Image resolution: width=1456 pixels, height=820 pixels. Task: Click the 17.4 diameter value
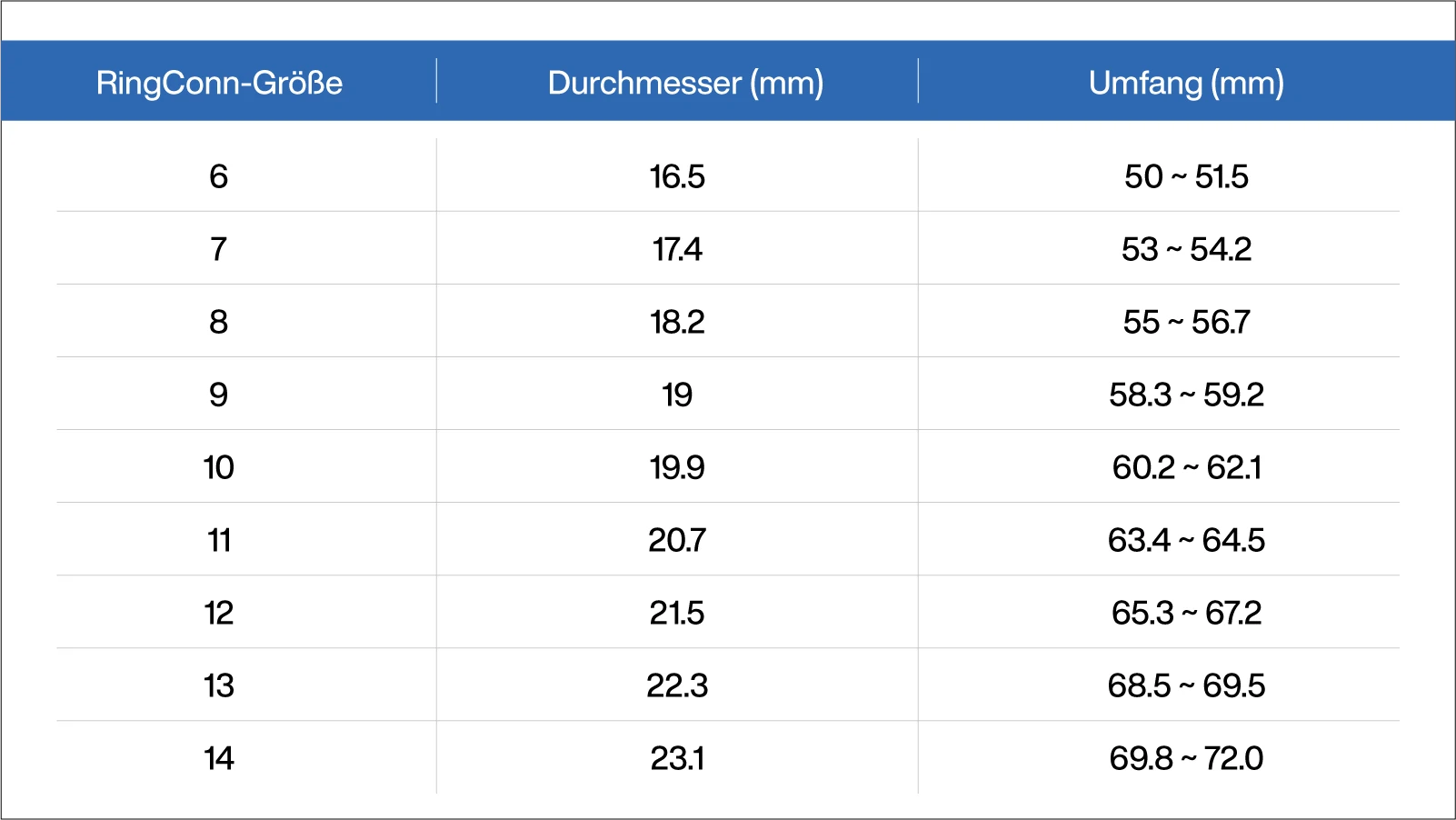tap(677, 249)
